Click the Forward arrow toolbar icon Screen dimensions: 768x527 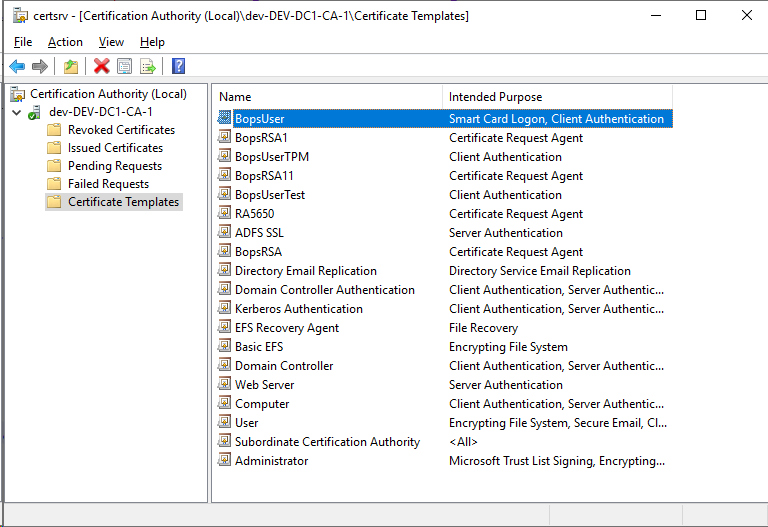click(40, 67)
